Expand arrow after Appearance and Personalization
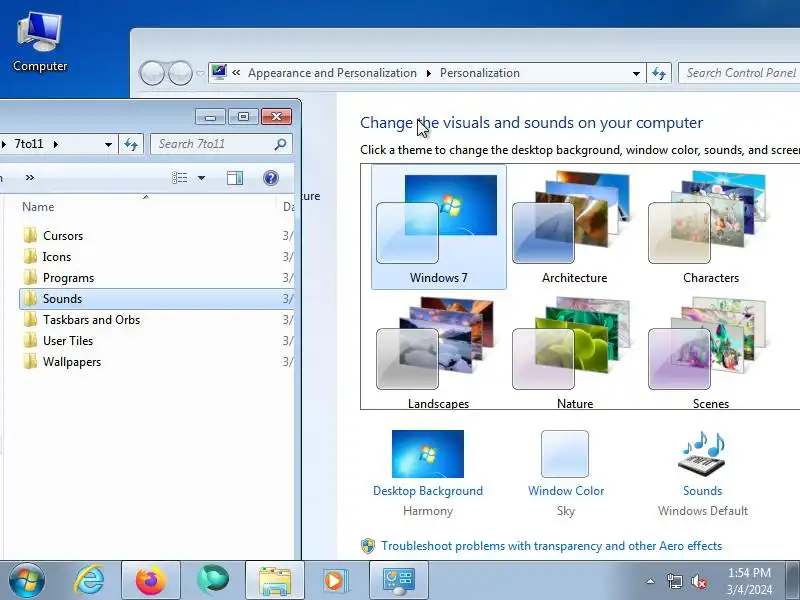800x600 pixels. 429,73
